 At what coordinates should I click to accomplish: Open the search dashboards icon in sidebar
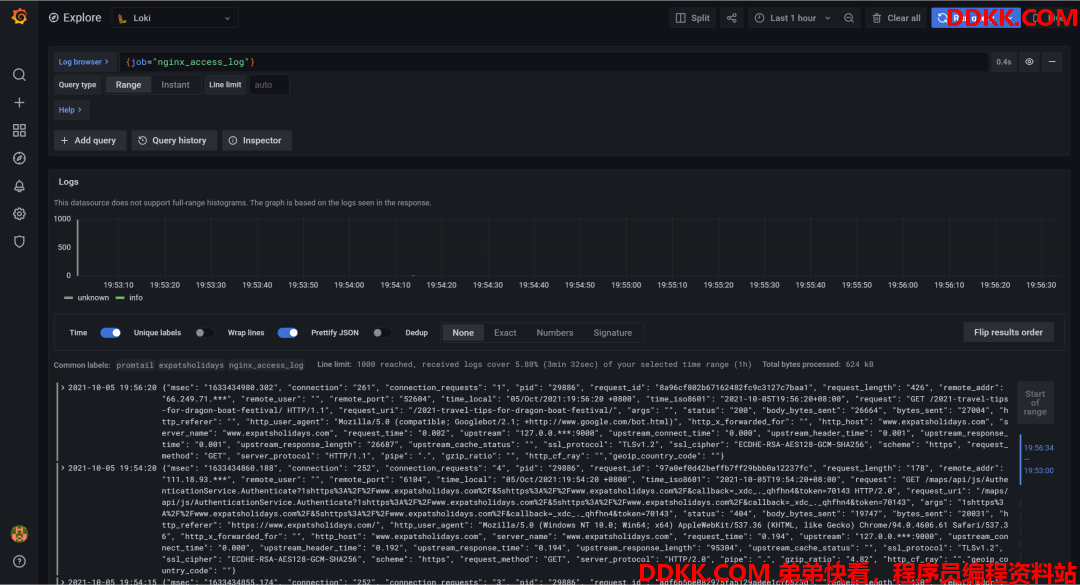[x=19, y=74]
